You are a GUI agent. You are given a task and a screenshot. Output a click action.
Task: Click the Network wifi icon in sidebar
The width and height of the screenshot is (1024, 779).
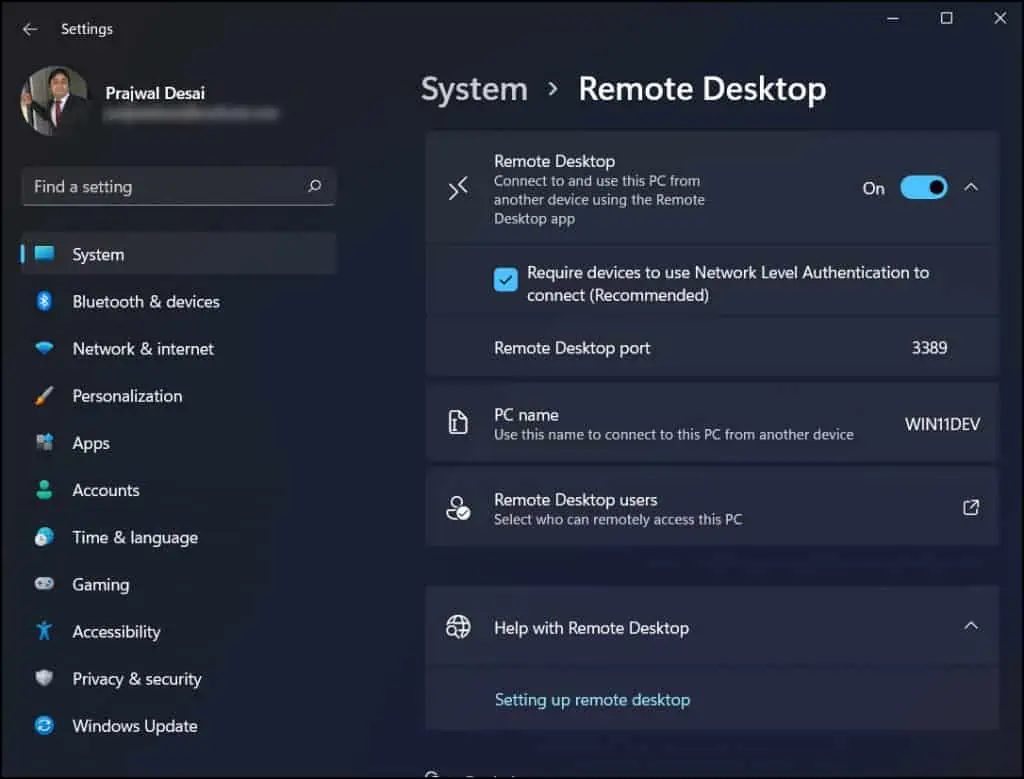[44, 348]
